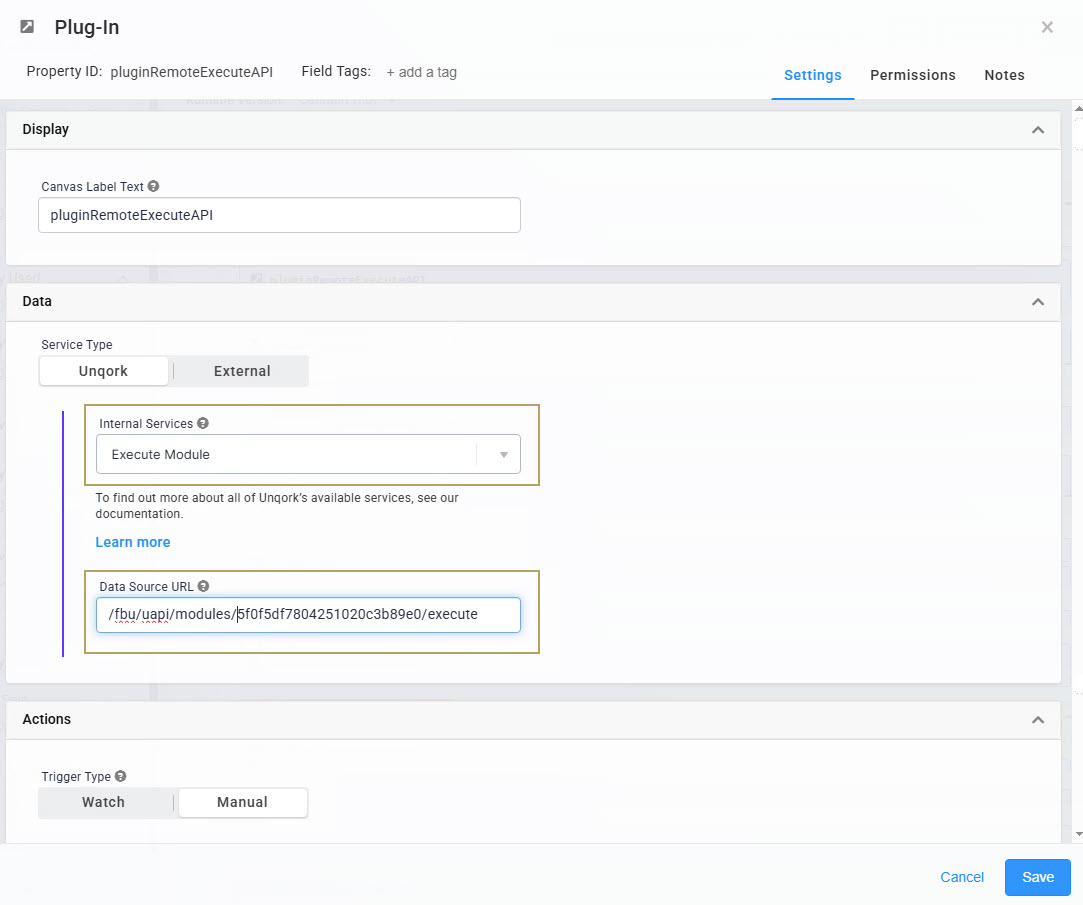Click the Learn more link
Image resolution: width=1083 pixels, height=905 pixels.
(132, 541)
